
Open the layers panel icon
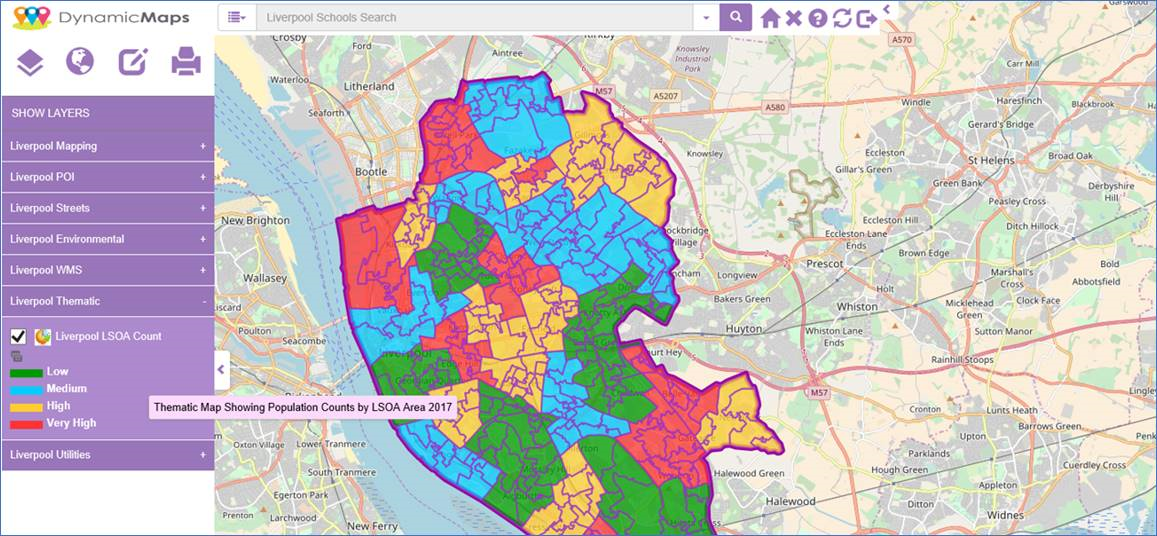(30, 63)
